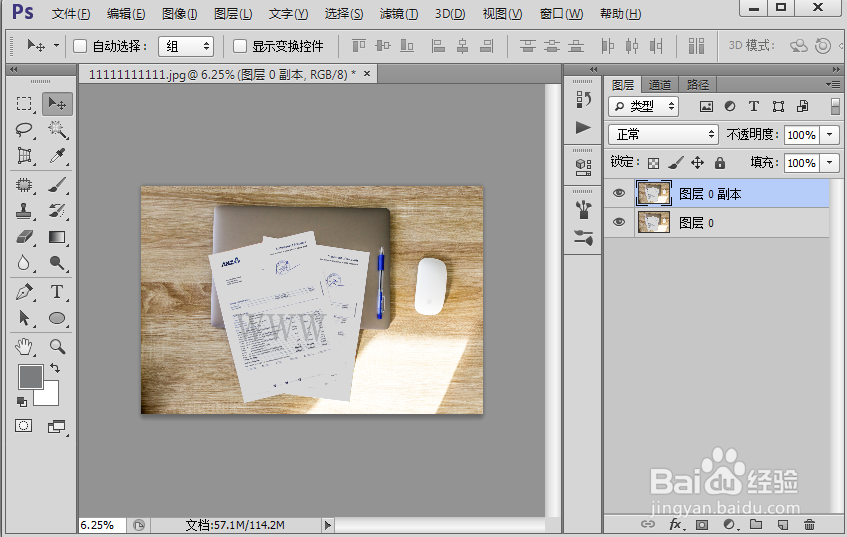Change screen mode from toolbox
Image resolution: width=847 pixels, height=537 pixels.
56,427
